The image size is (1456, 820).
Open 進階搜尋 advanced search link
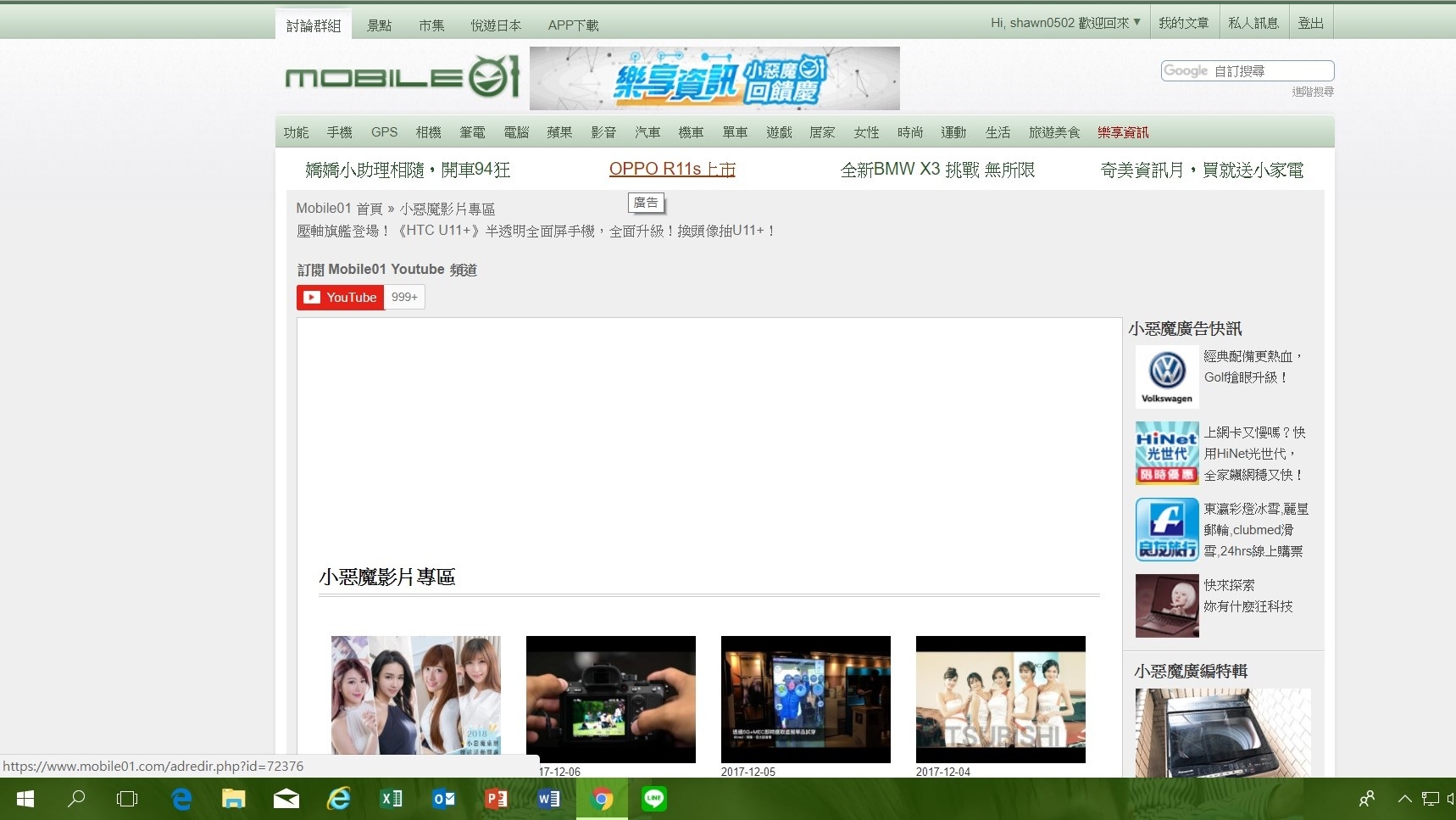[x=1313, y=92]
